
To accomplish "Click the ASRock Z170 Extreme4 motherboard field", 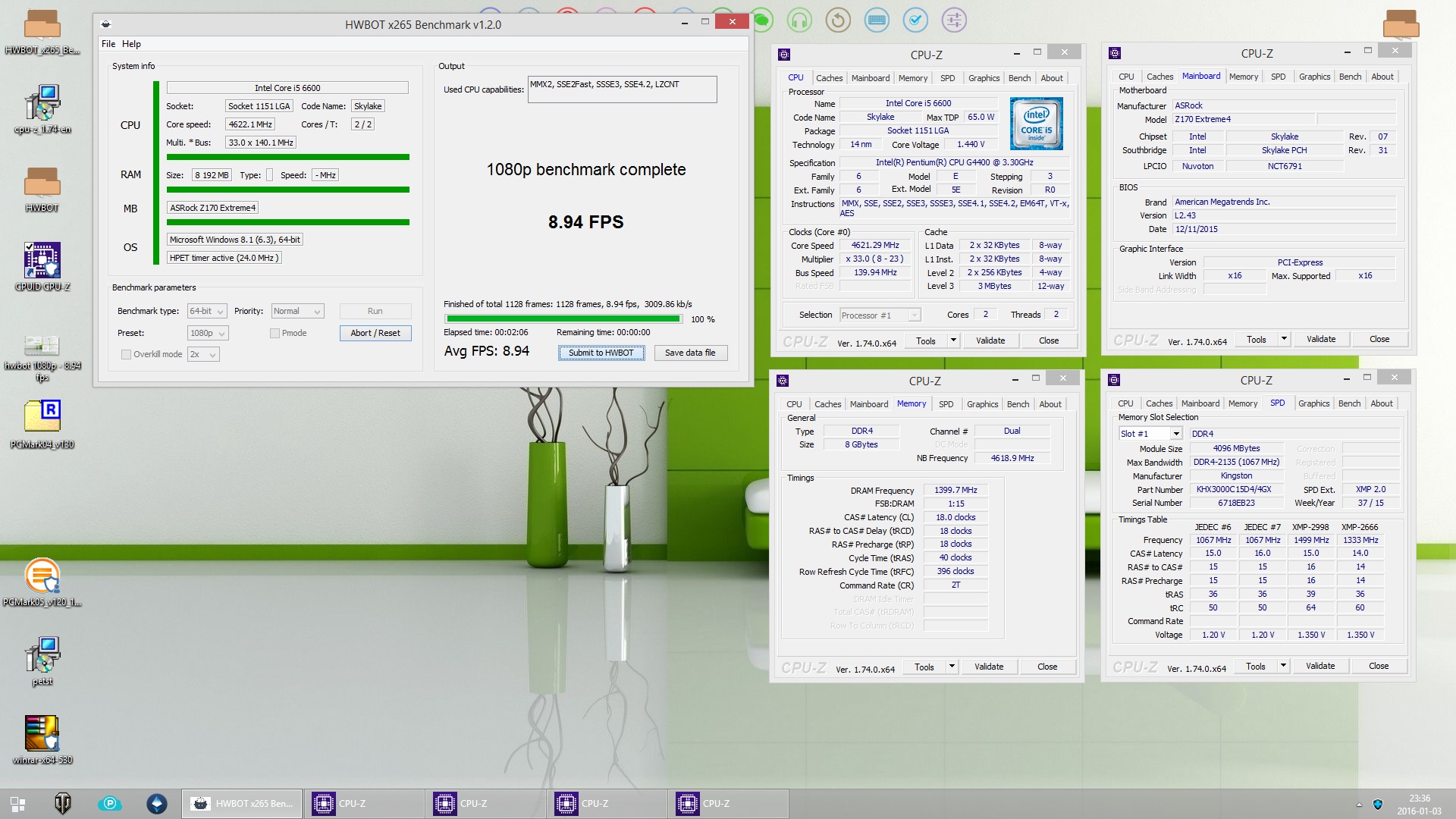I will pyautogui.click(x=213, y=208).
